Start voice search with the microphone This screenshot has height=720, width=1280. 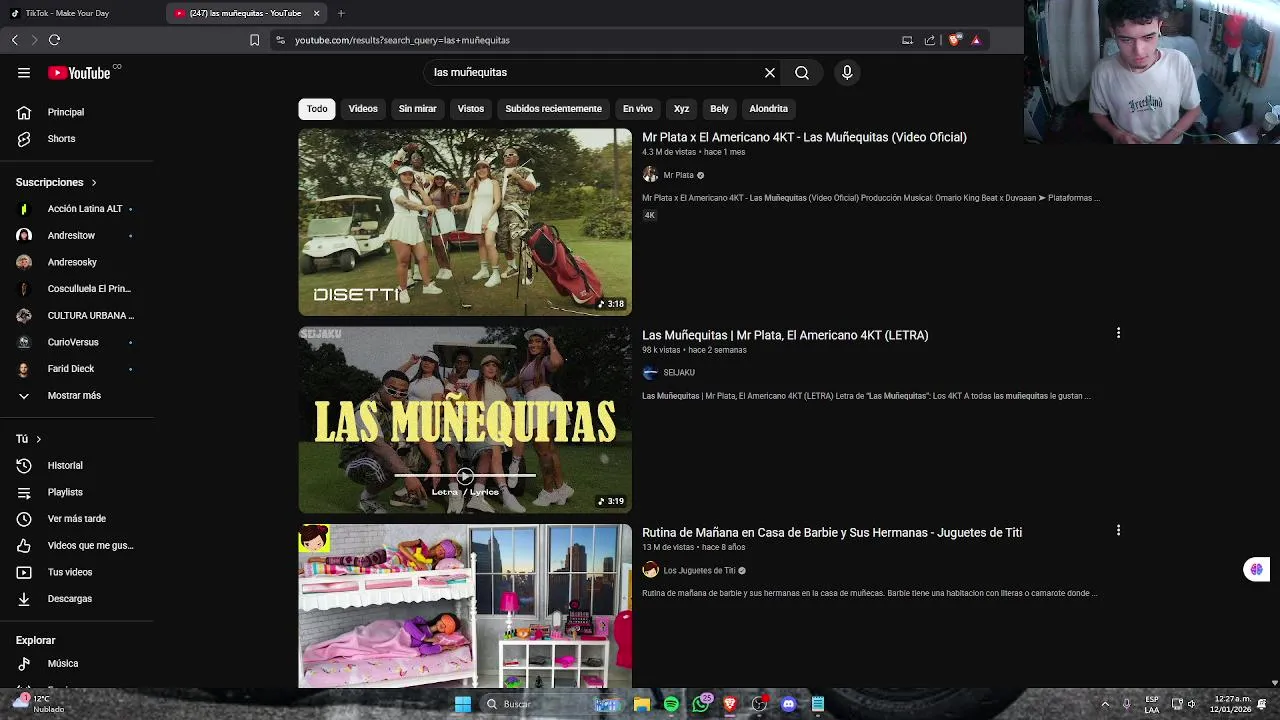(847, 73)
